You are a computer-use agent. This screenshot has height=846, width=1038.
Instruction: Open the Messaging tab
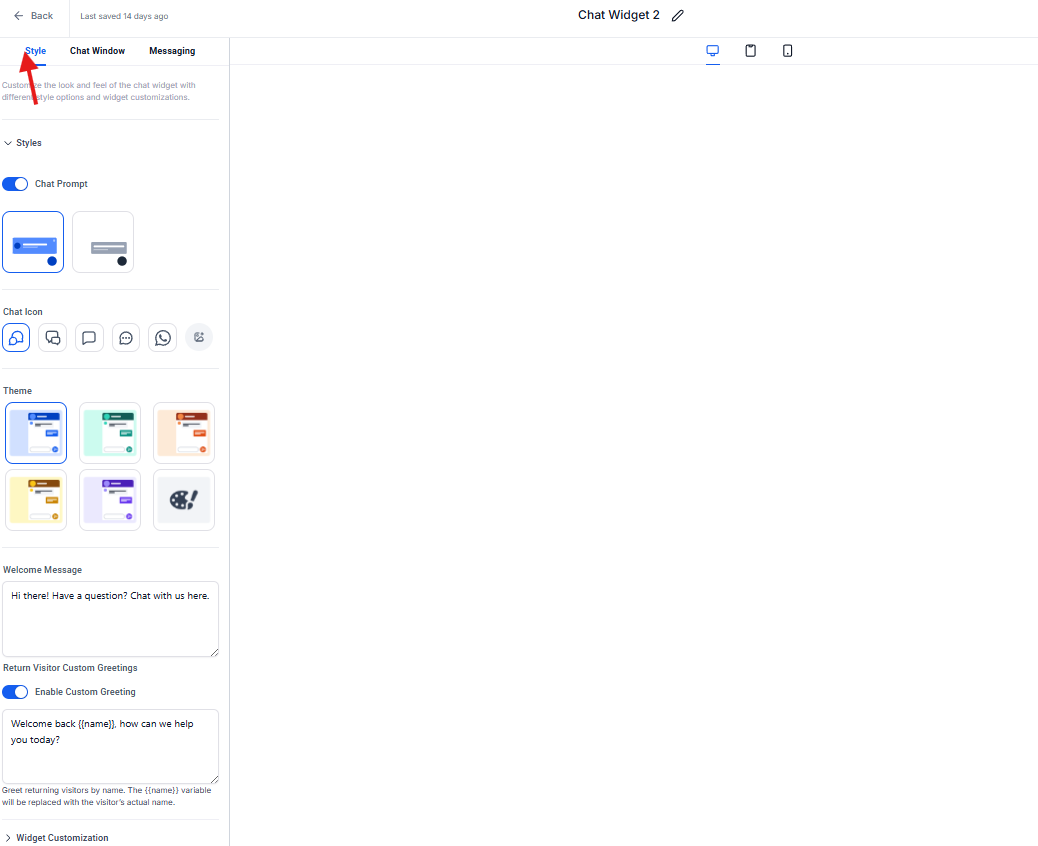click(x=172, y=51)
